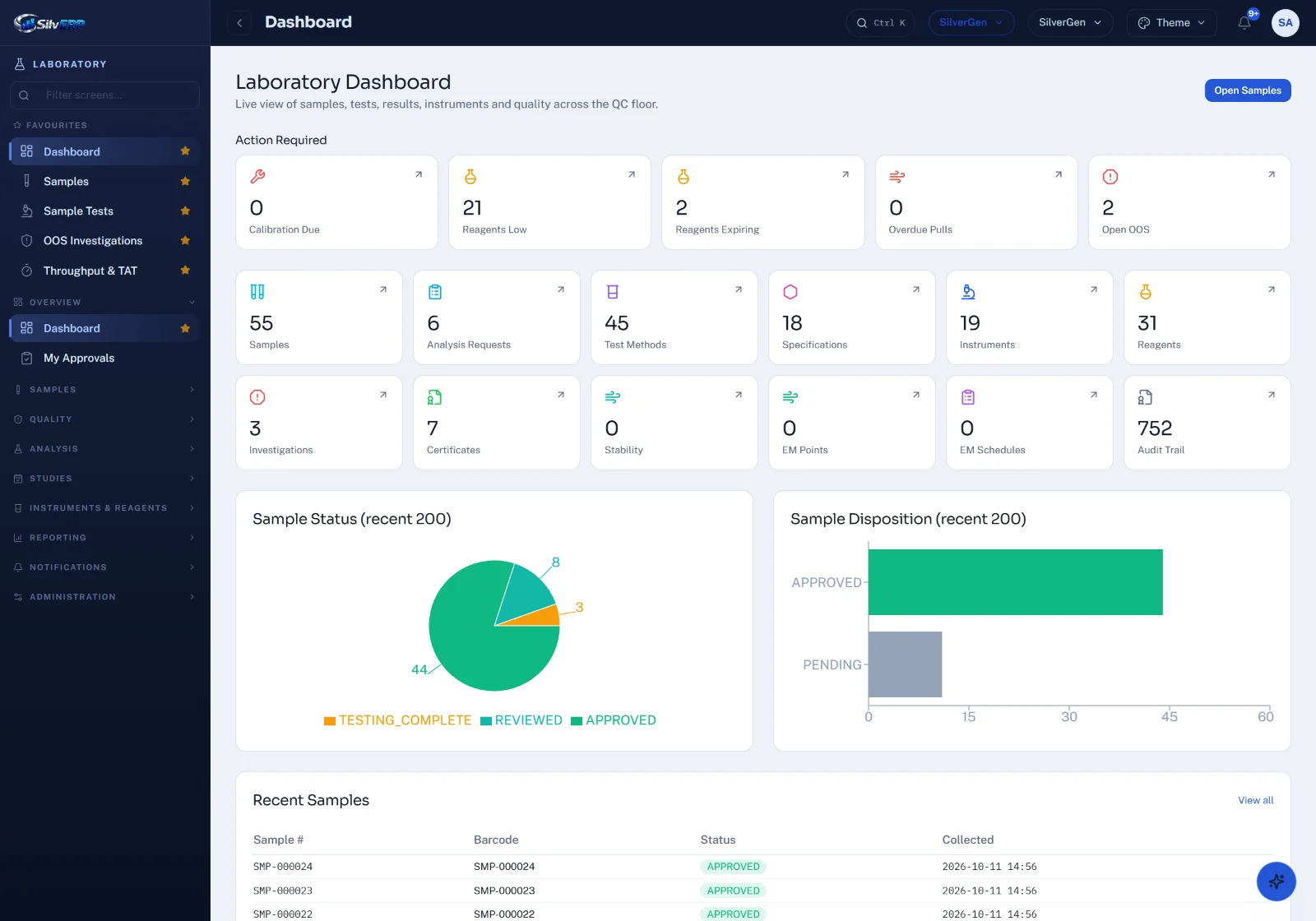The width and height of the screenshot is (1316, 921).
Task: Open the Reagents Low card arrow
Action: (x=632, y=174)
